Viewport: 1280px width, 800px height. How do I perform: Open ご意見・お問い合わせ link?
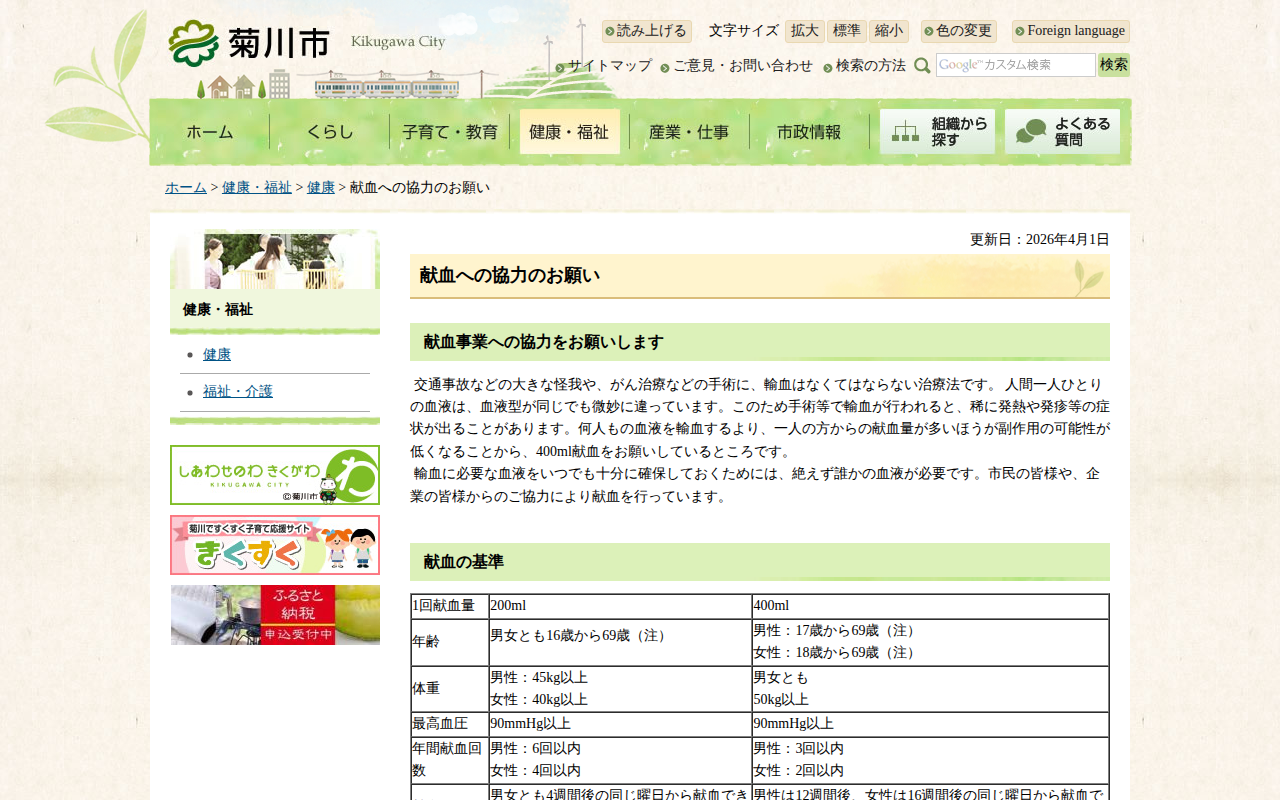click(x=743, y=66)
